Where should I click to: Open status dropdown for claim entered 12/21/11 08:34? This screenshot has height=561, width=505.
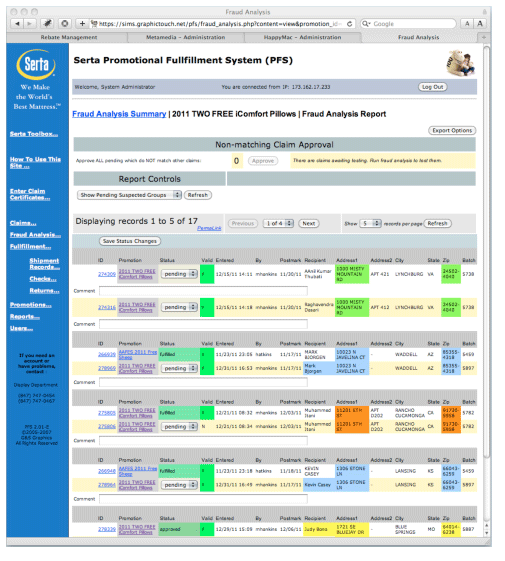tap(179, 427)
